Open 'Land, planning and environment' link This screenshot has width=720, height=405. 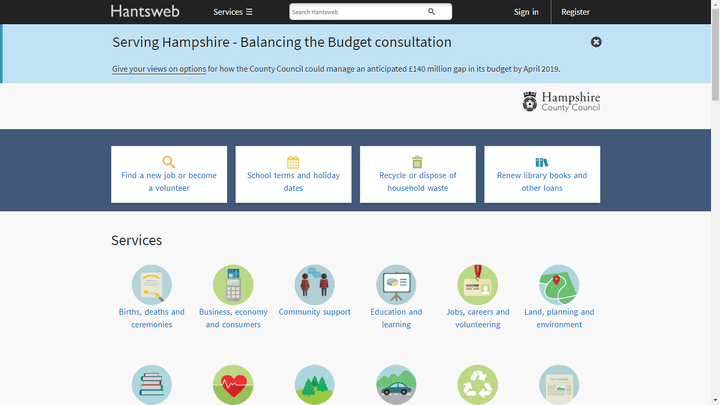point(559,318)
